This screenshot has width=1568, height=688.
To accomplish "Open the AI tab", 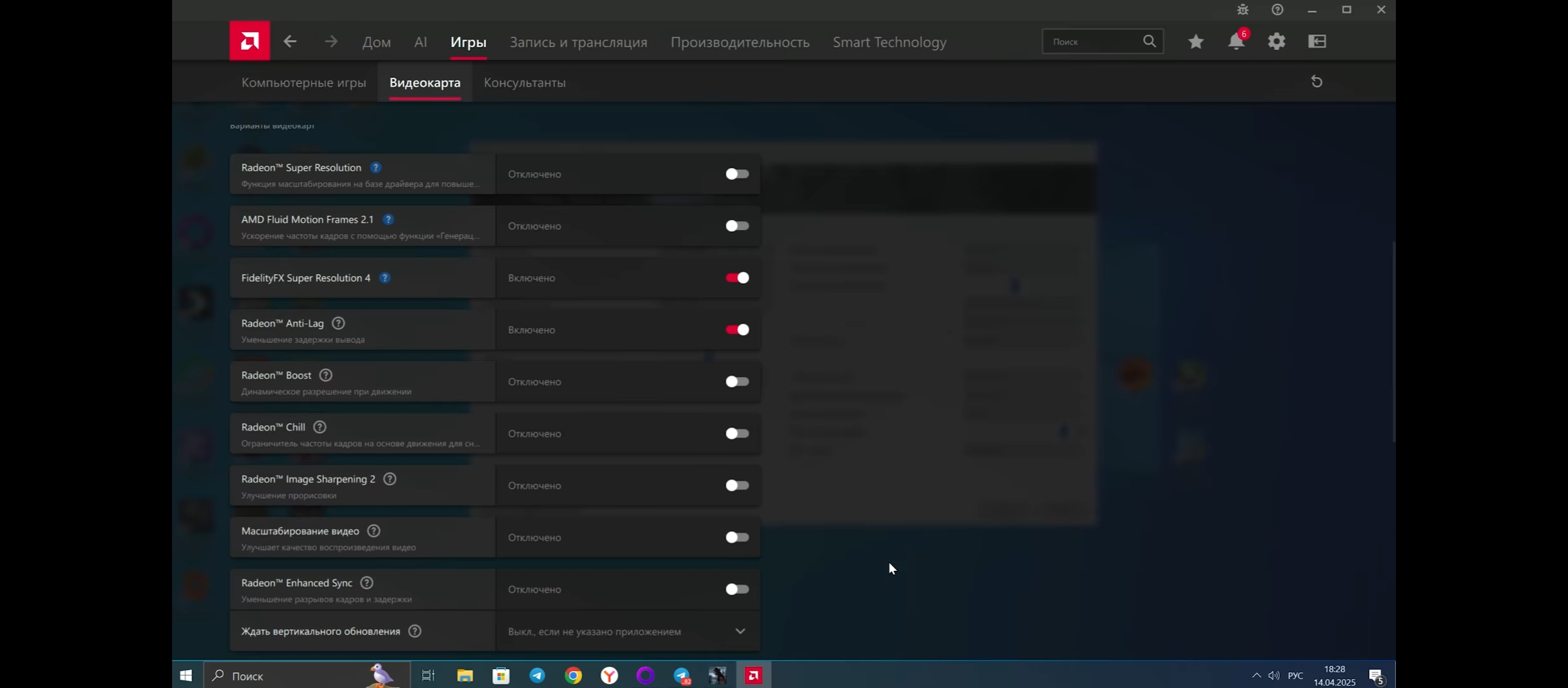I will [x=421, y=42].
